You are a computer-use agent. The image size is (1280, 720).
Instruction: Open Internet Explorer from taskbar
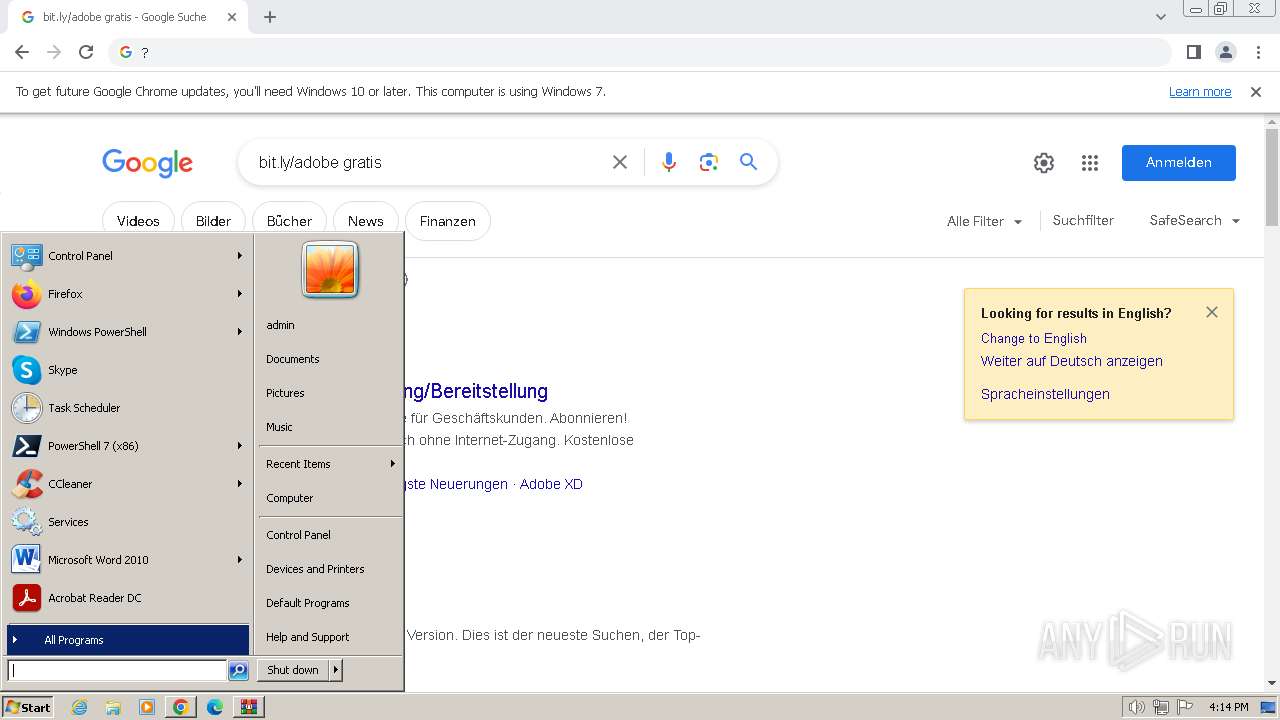(x=80, y=707)
